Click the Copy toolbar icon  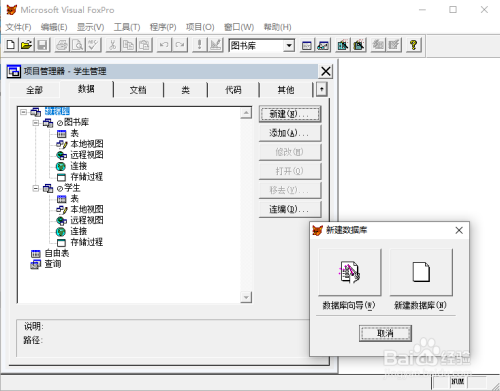tap(129, 45)
